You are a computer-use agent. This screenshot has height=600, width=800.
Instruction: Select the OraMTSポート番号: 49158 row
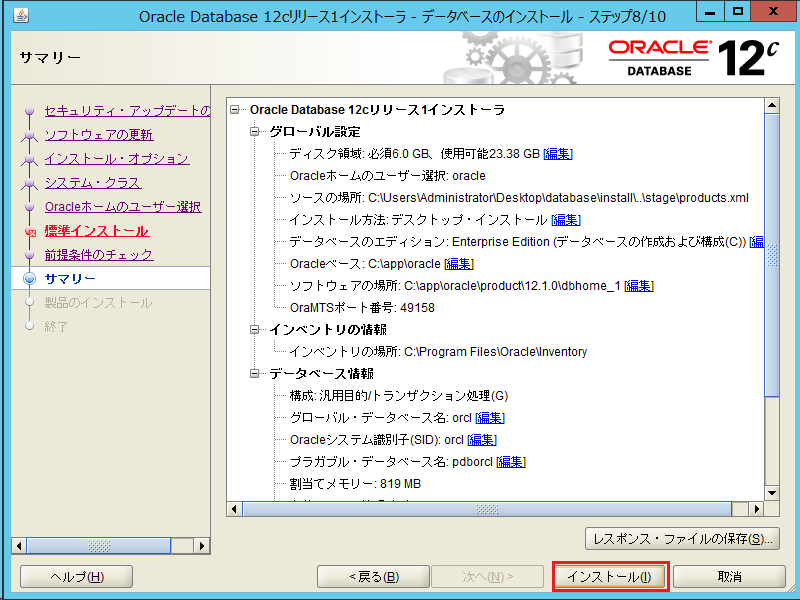tap(362, 308)
